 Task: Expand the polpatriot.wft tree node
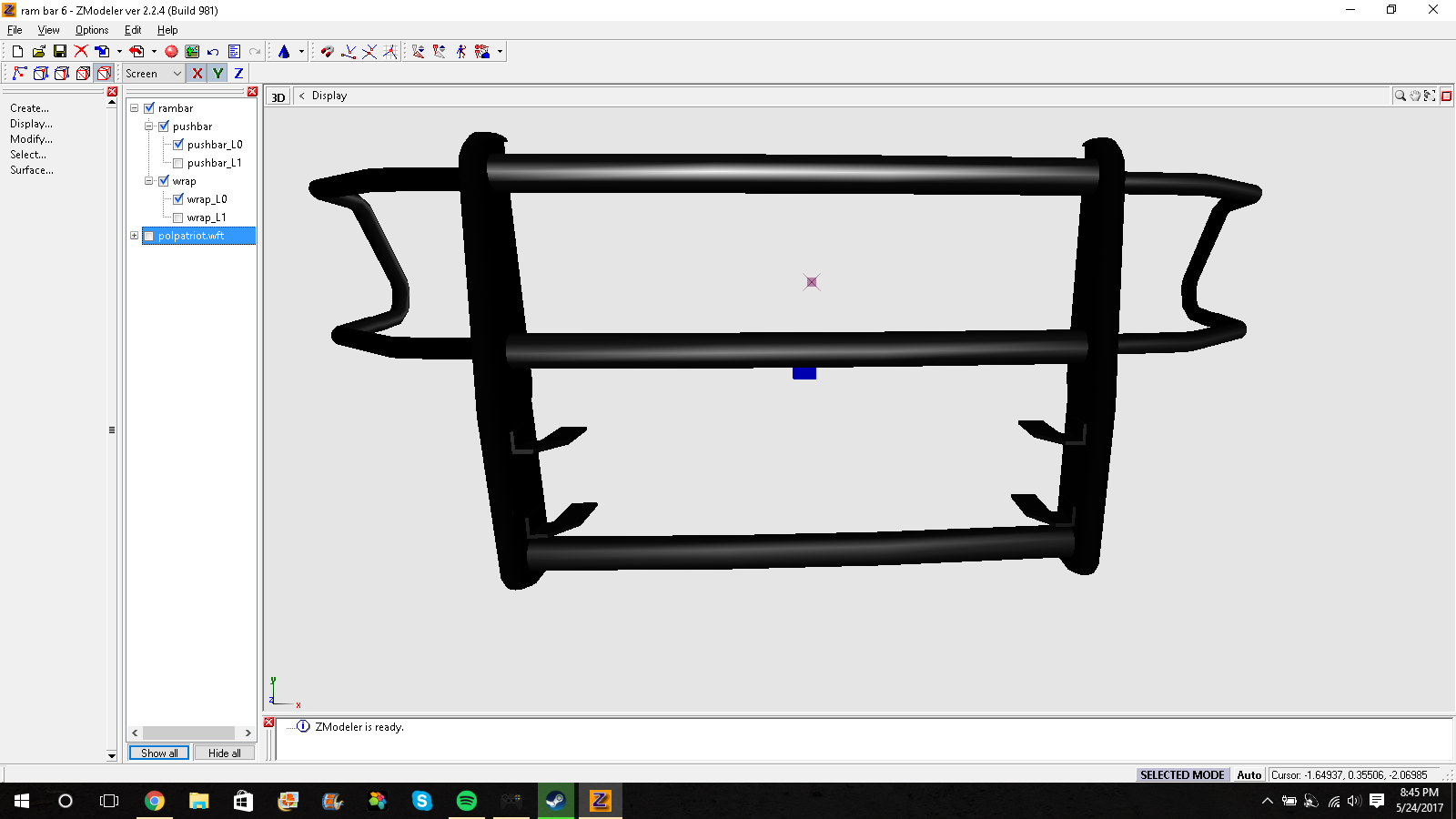tap(135, 236)
